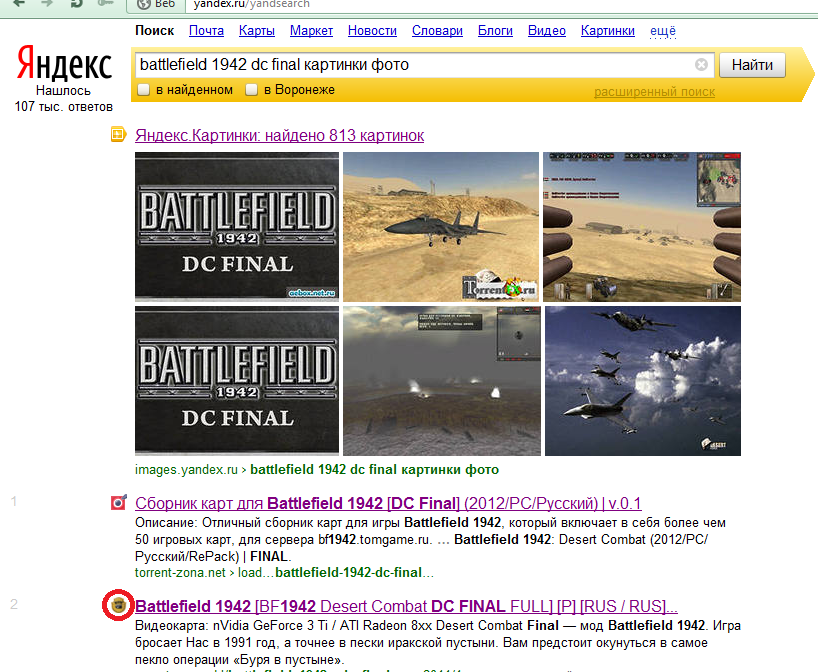Clear the search query with the X icon
818x672 pixels.
point(701,65)
